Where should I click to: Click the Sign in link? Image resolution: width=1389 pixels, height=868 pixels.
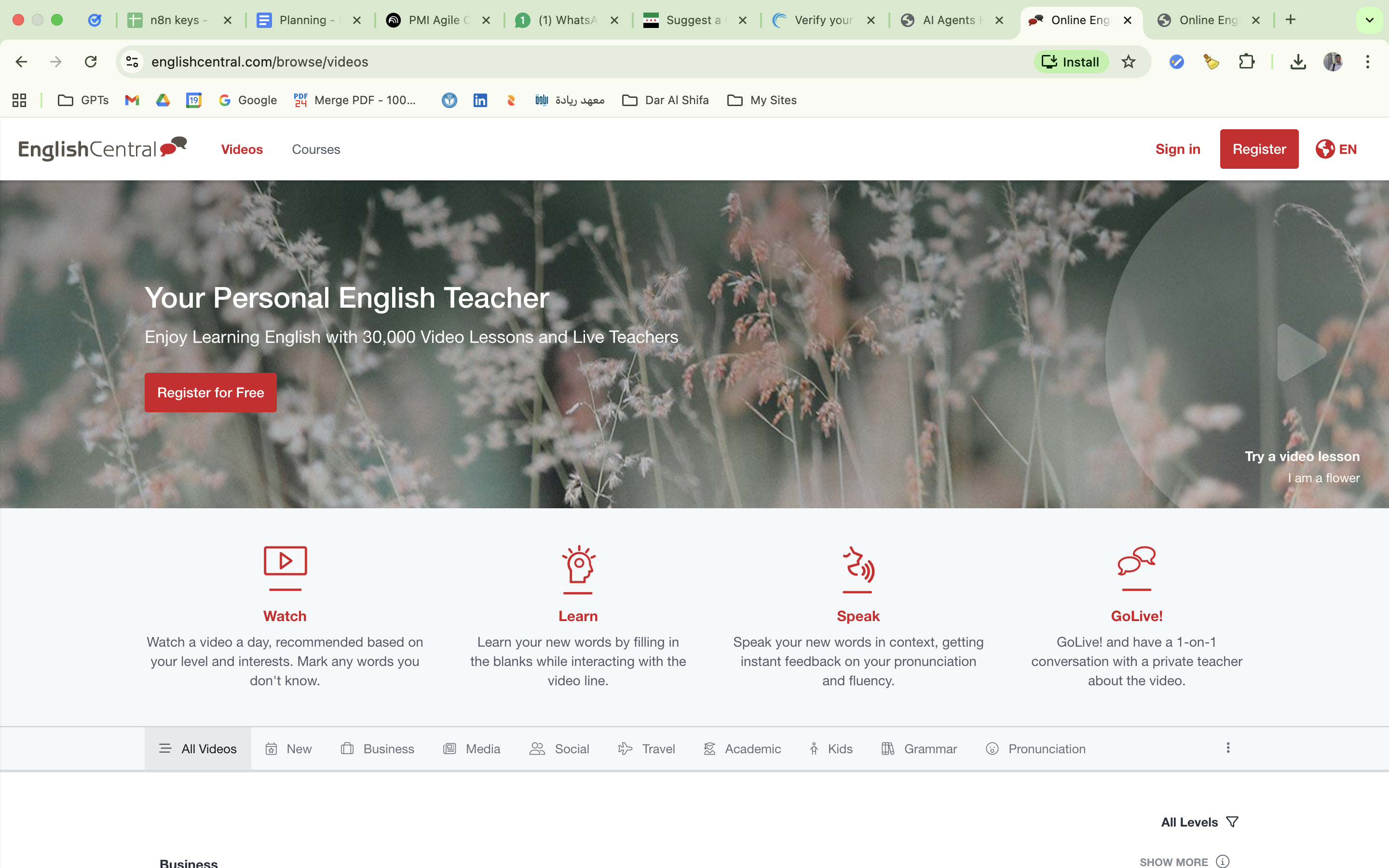pyautogui.click(x=1177, y=149)
